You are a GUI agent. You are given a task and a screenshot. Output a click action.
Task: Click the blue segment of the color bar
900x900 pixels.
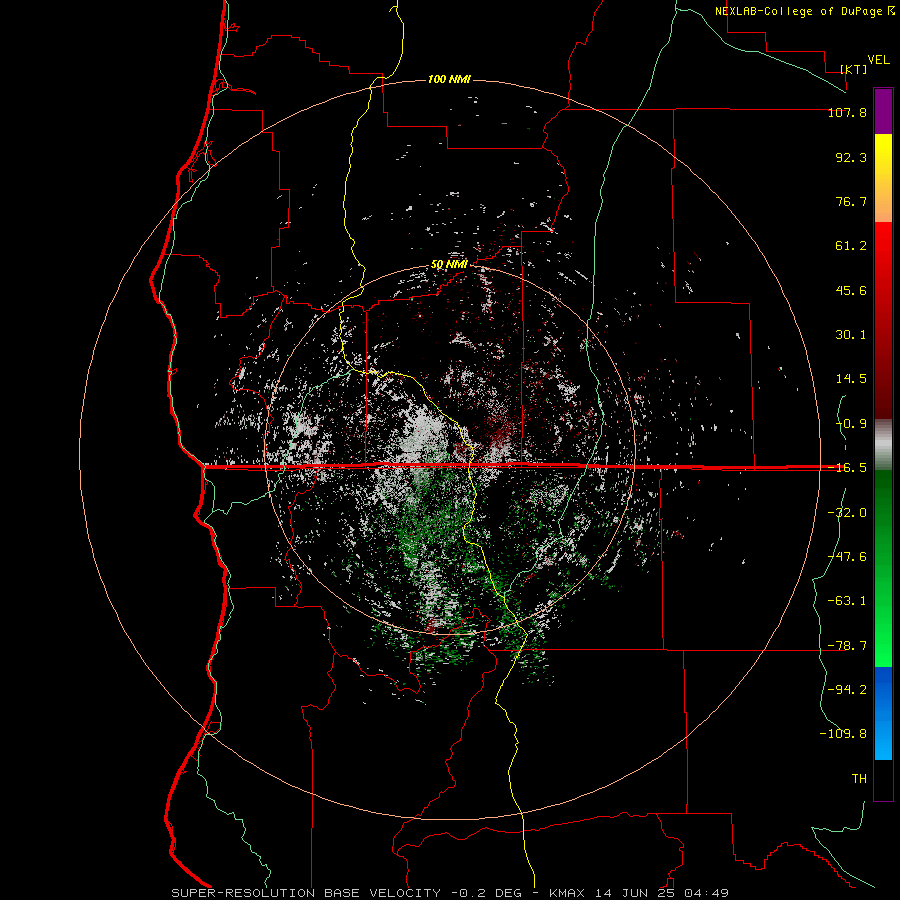point(883,713)
